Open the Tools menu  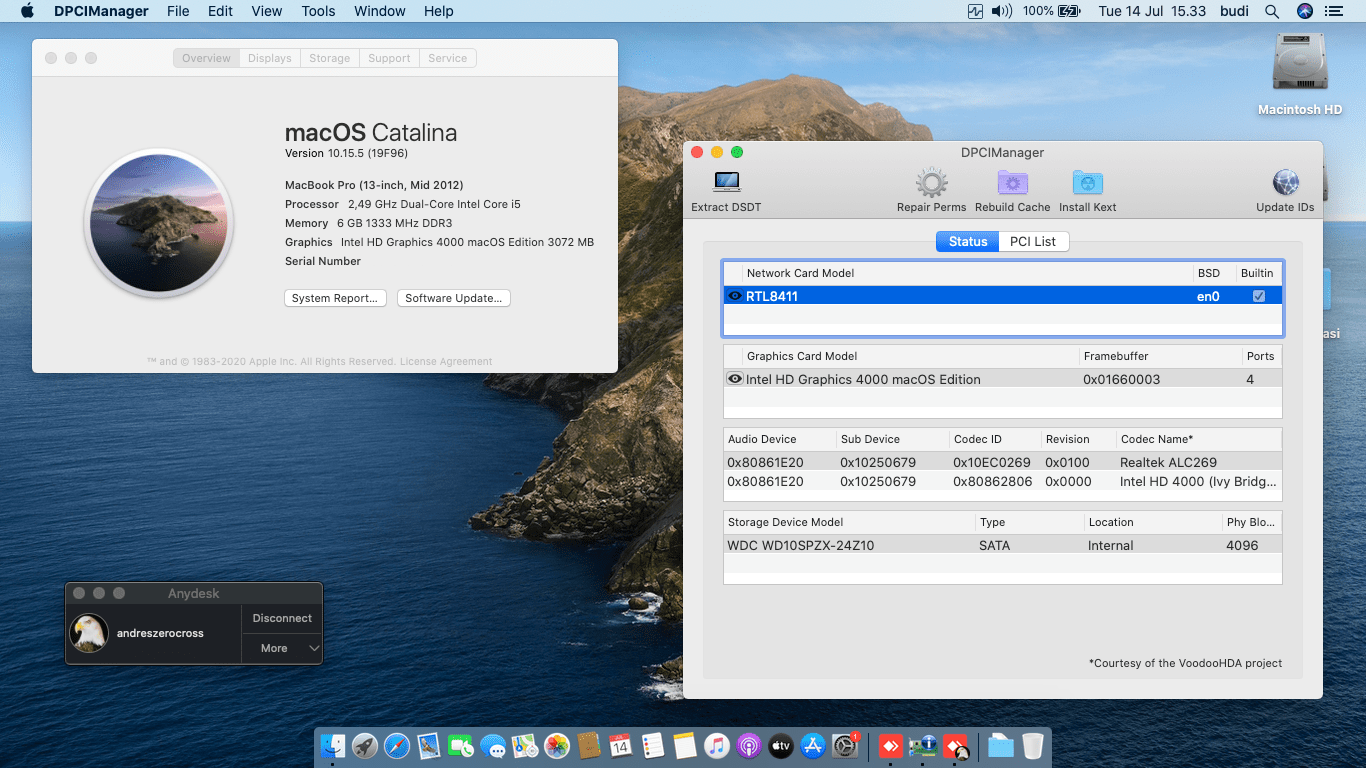coord(318,11)
